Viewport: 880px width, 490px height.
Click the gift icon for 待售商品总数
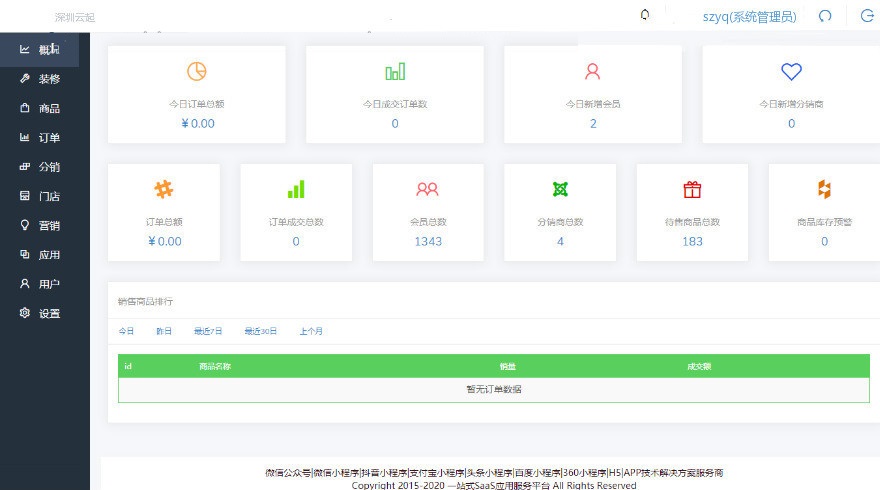[692, 189]
